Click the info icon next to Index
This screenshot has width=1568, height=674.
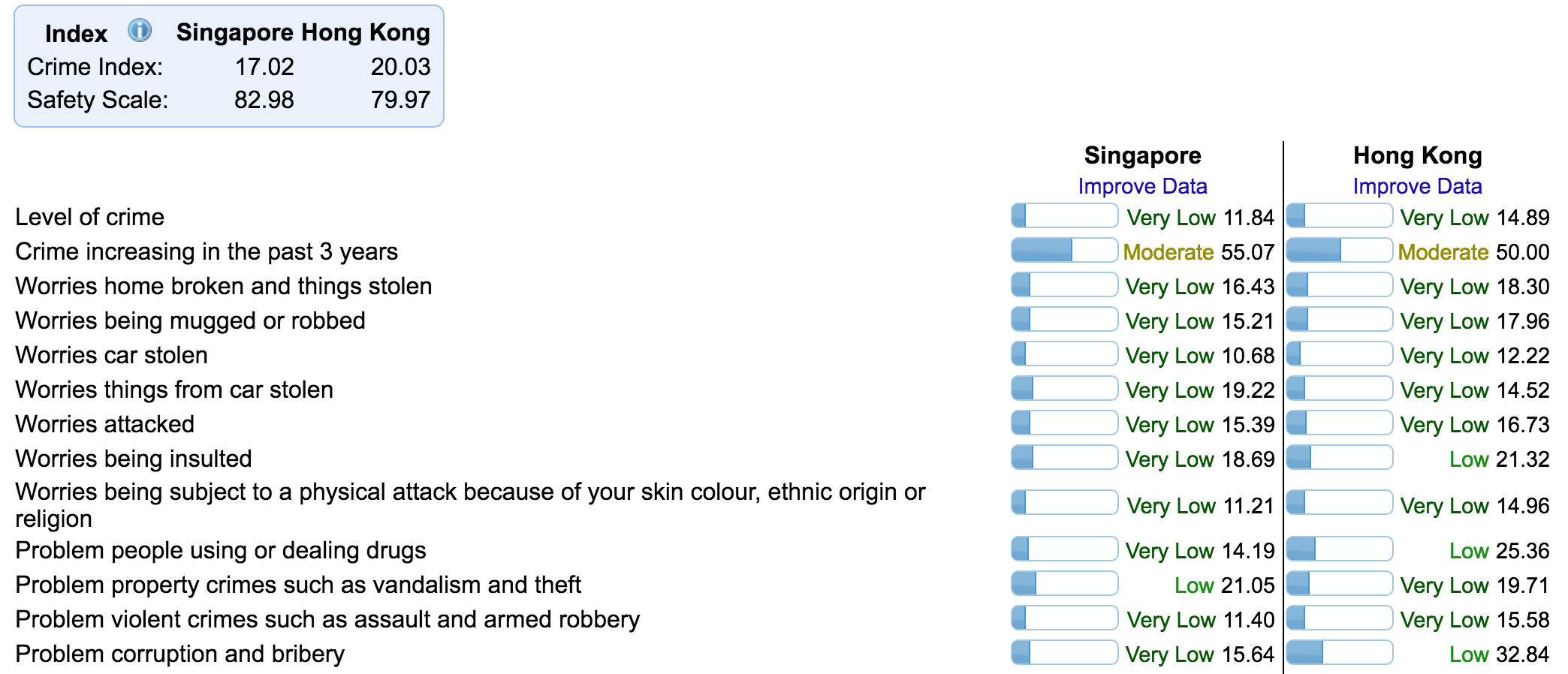tap(140, 31)
